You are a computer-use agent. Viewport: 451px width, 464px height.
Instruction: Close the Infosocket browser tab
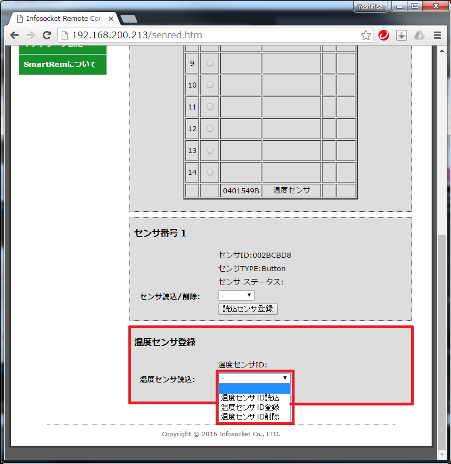[x=111, y=19]
